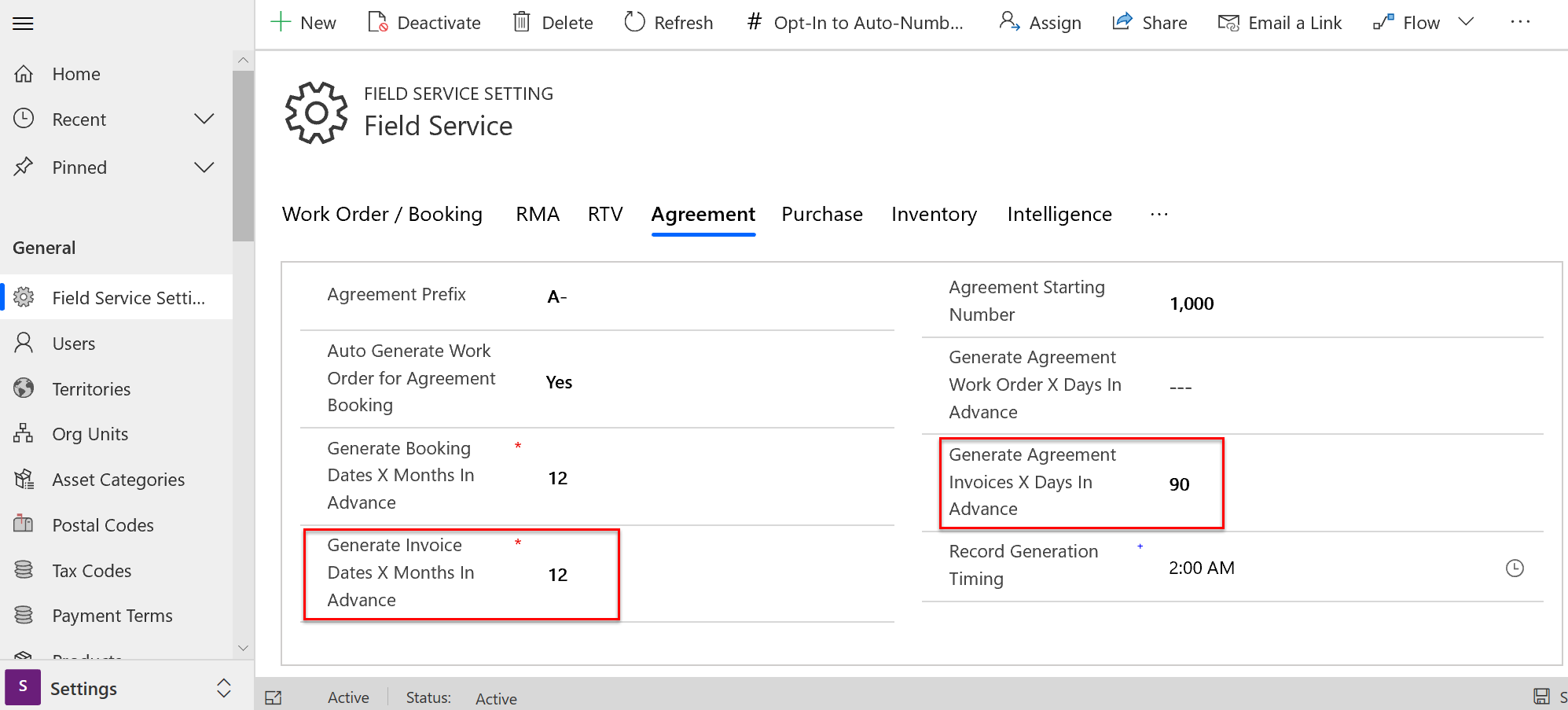Switch to the Inventory tab
1568x710 pixels.
point(935,214)
